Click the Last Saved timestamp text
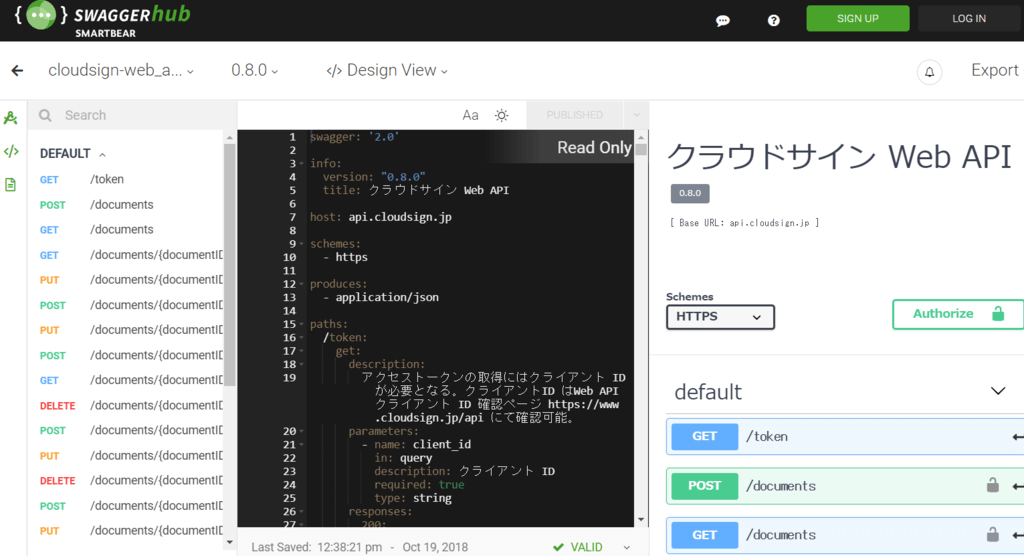The width and height of the screenshot is (1024, 556). (359, 548)
